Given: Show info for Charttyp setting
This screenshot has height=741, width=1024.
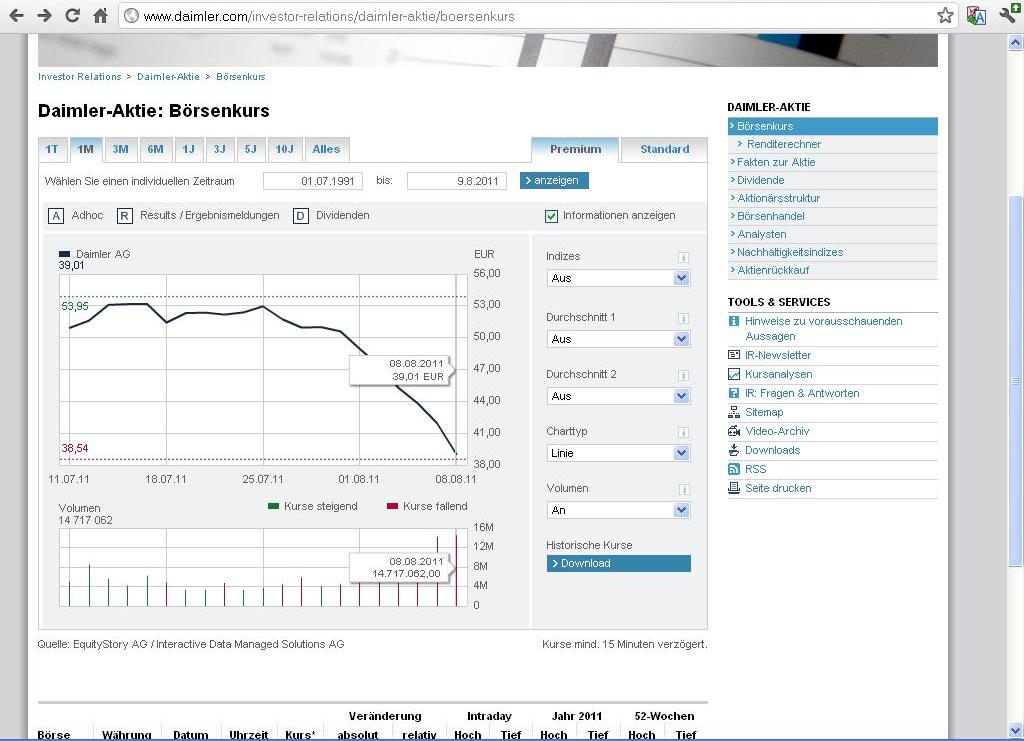Looking at the screenshot, I should click(x=683, y=432).
